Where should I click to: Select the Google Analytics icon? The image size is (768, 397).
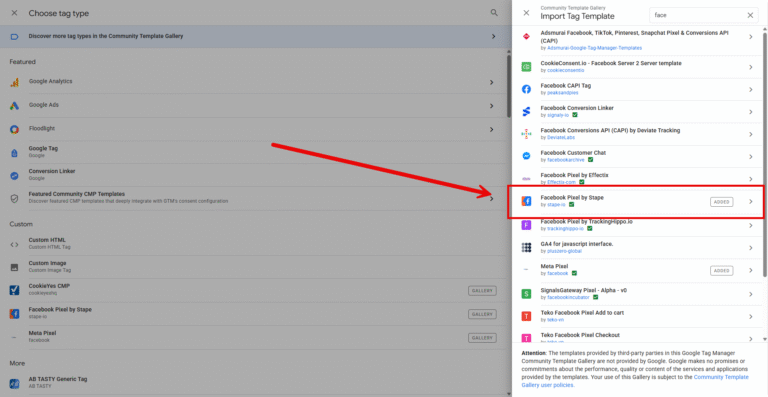14,82
